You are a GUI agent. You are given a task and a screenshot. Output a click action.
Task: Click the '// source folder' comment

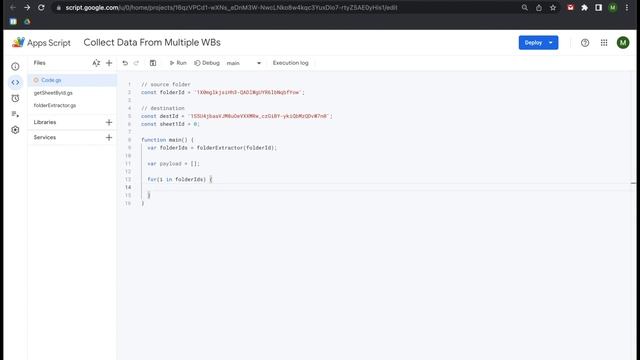coord(166,84)
